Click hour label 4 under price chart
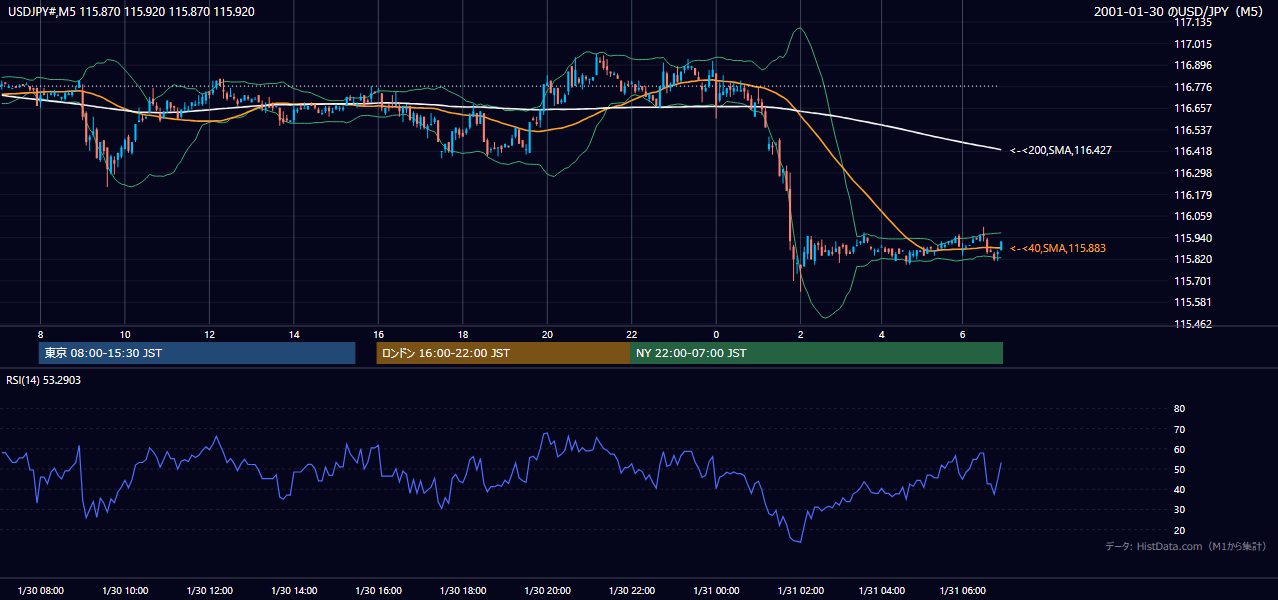 point(882,333)
